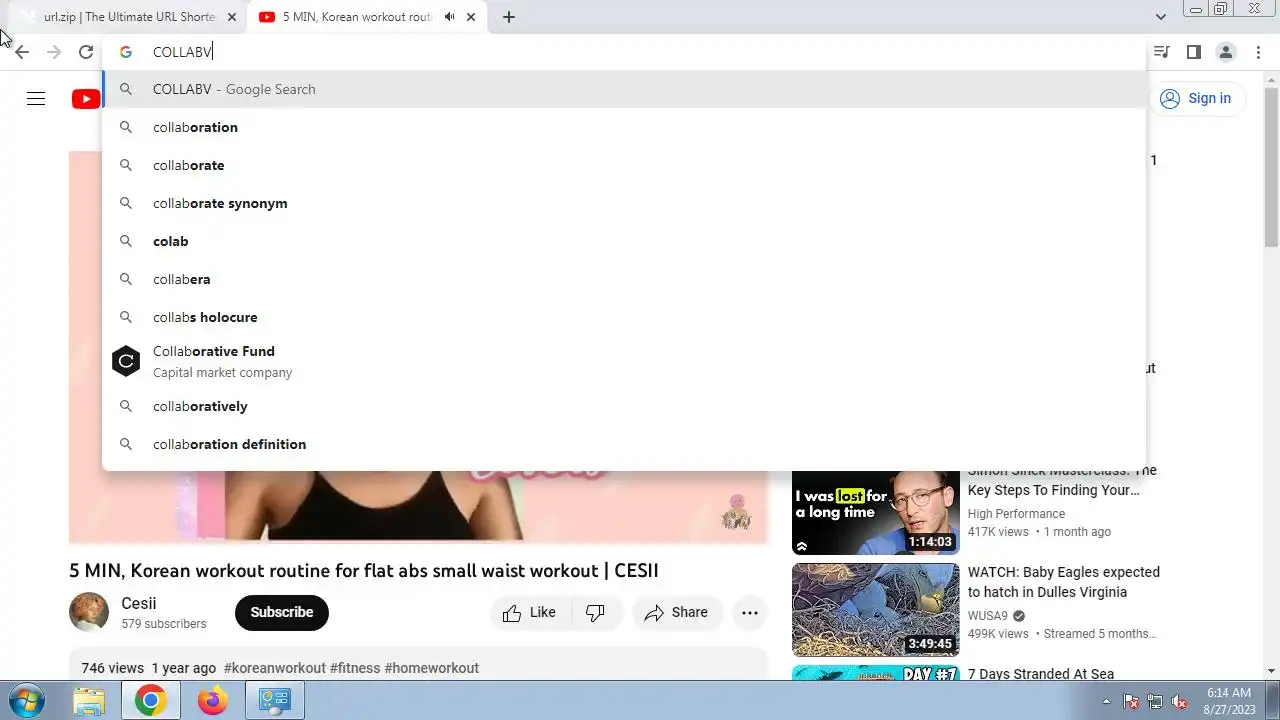Click the browser forward arrow
Screen dimensions: 1280x720
[54, 52]
